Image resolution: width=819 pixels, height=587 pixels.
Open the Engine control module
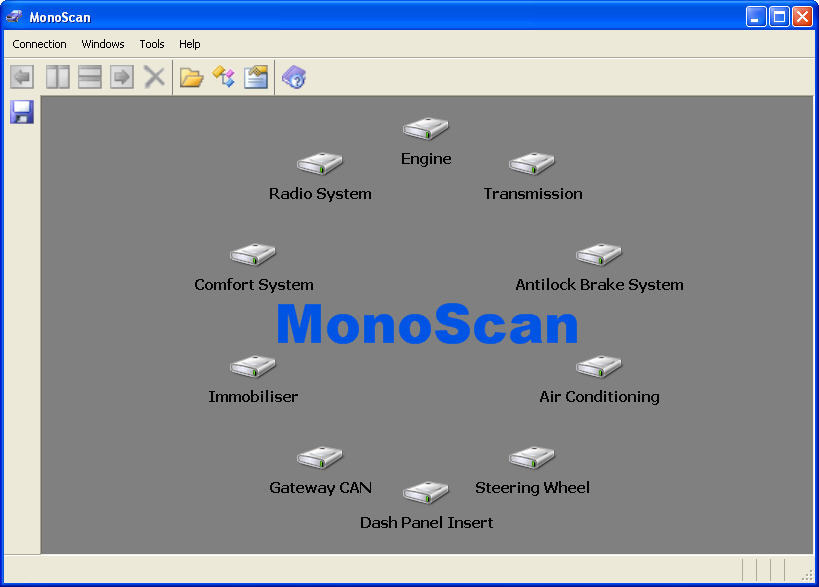coord(426,129)
